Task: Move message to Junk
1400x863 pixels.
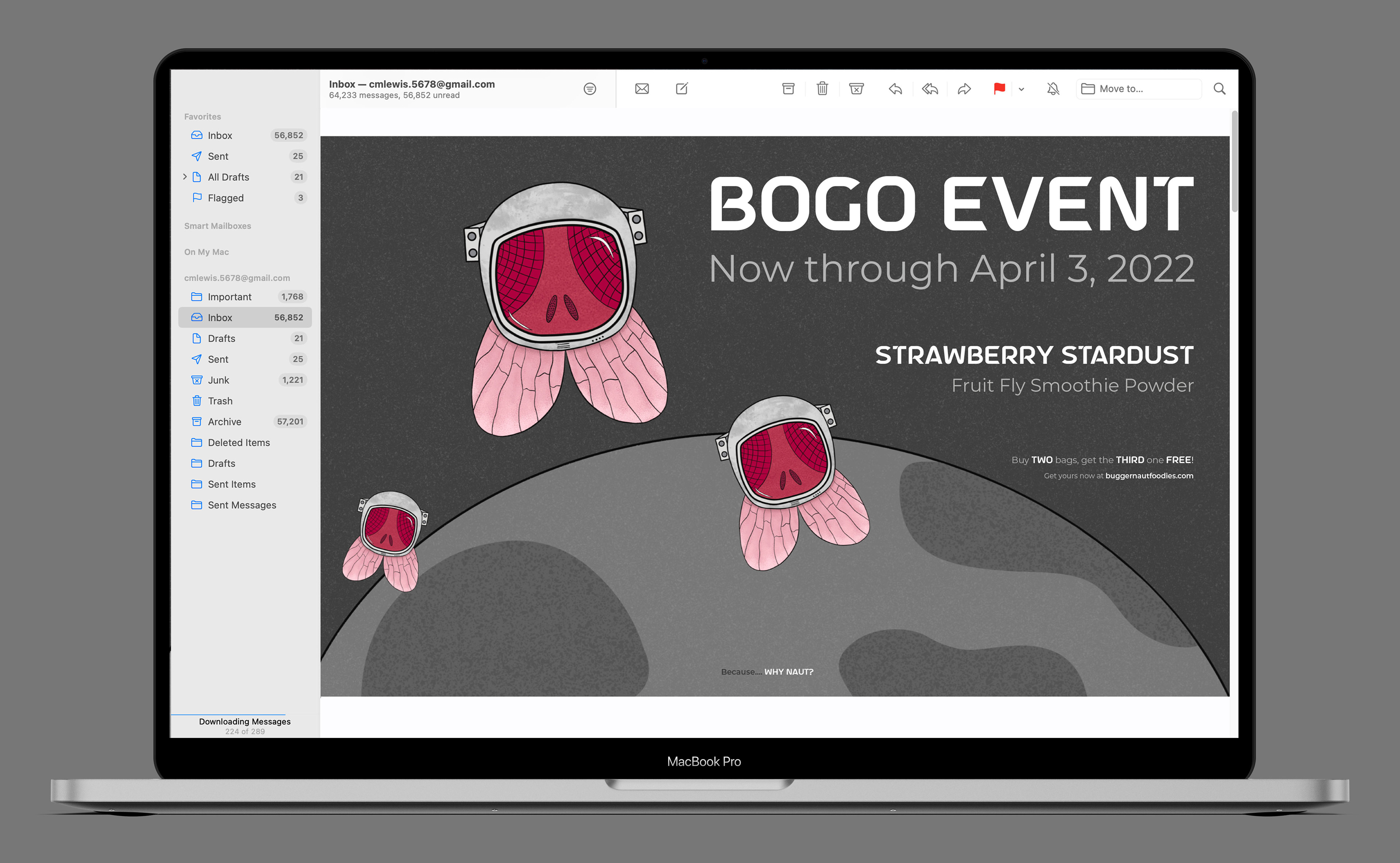Action: 856,89
